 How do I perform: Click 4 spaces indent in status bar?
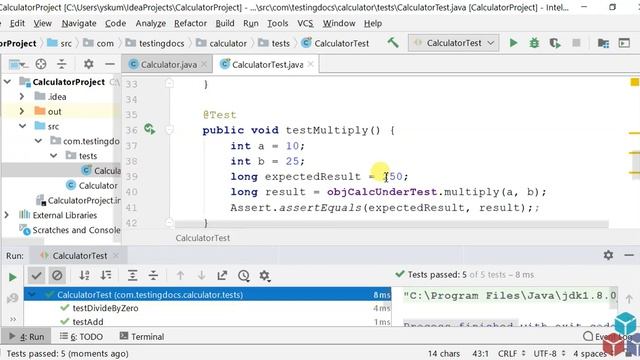[590, 353]
